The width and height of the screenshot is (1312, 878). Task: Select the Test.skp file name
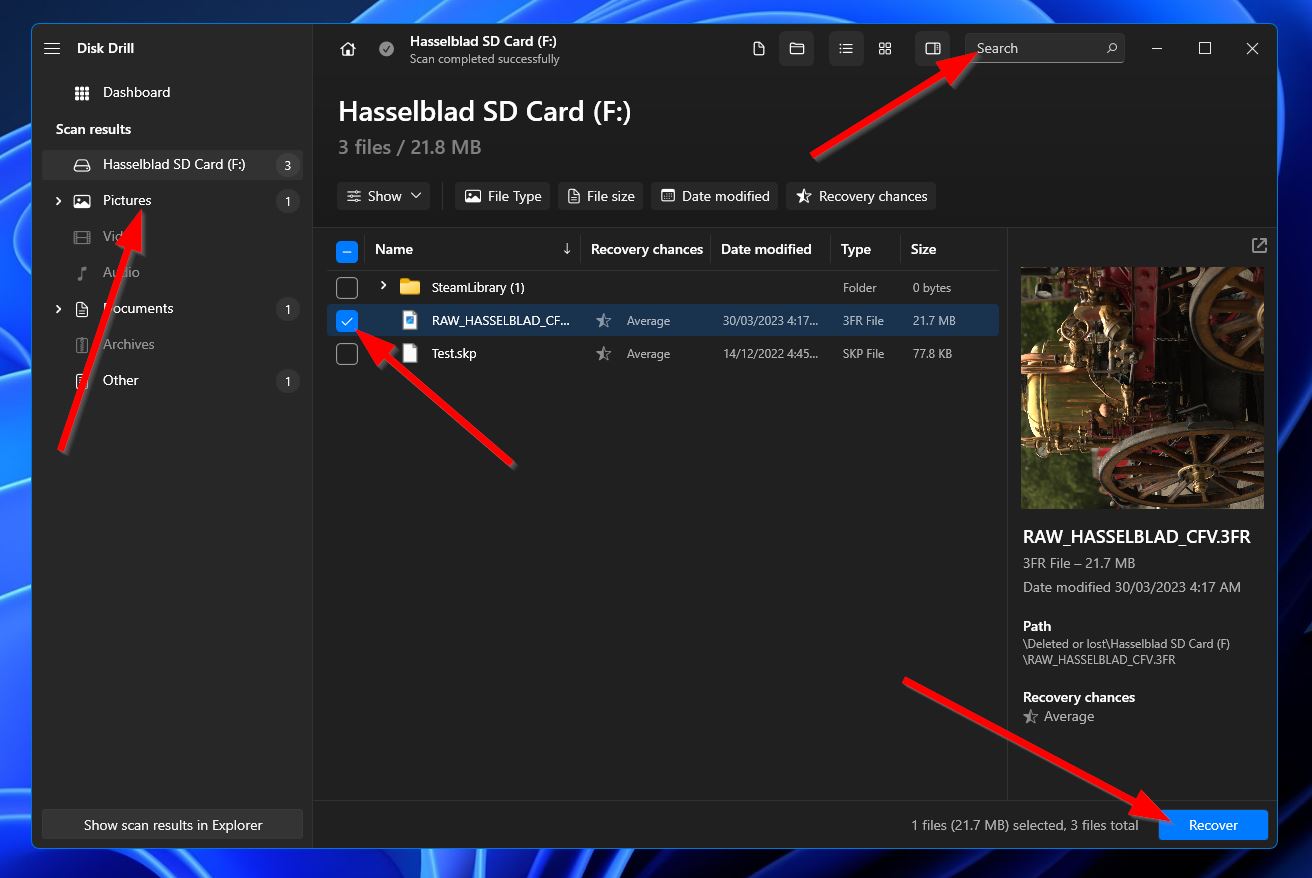click(454, 354)
